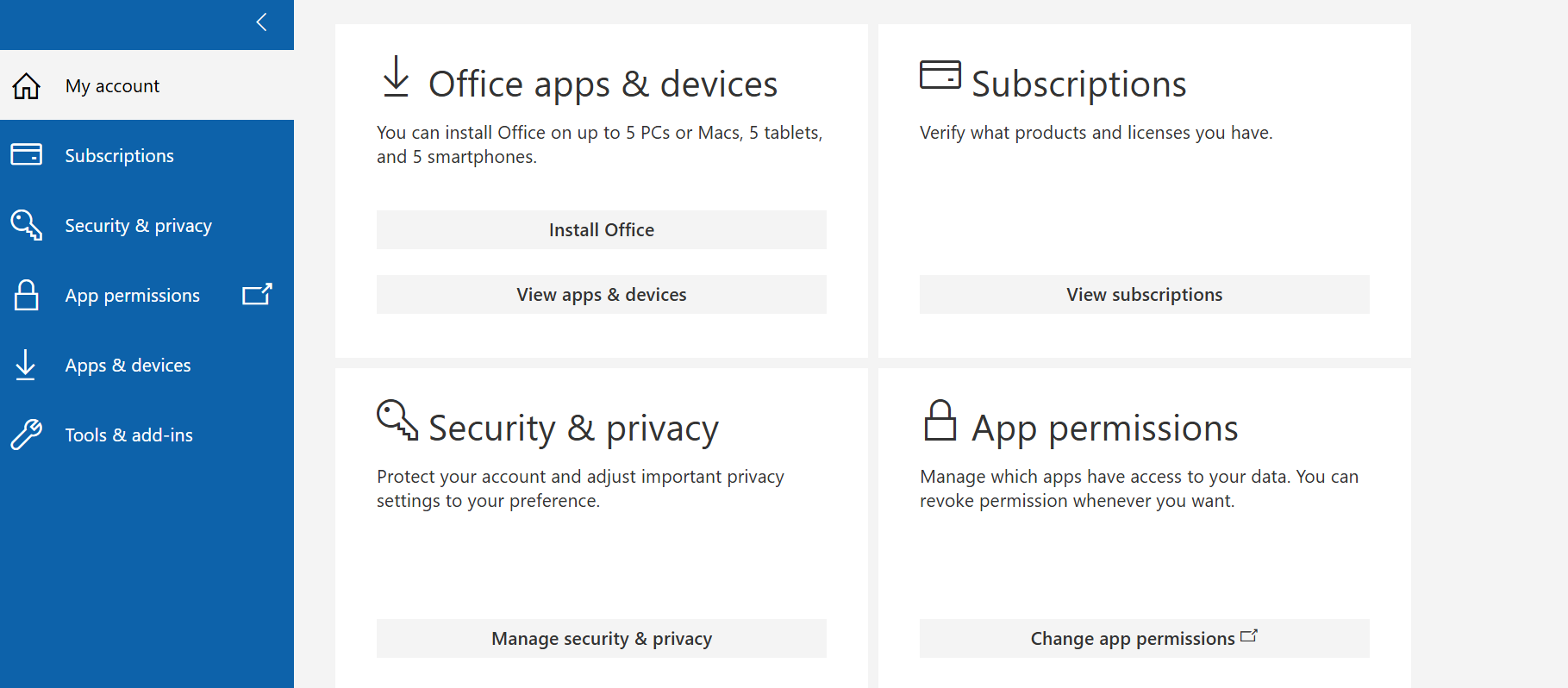1568x688 pixels.
Task: Click the home icon beside My account
Action: 27,85
